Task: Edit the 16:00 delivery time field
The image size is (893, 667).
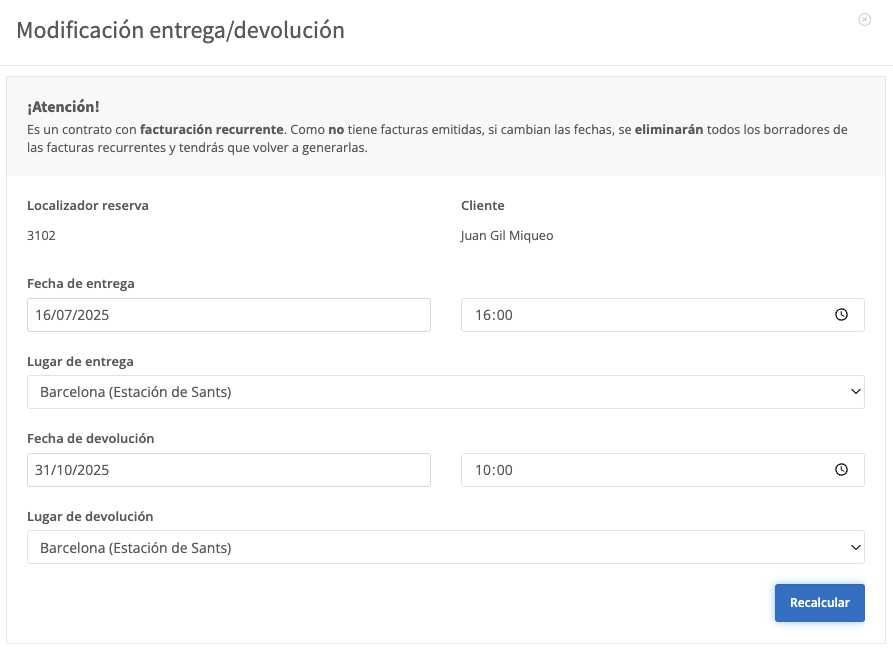Action: tap(663, 315)
